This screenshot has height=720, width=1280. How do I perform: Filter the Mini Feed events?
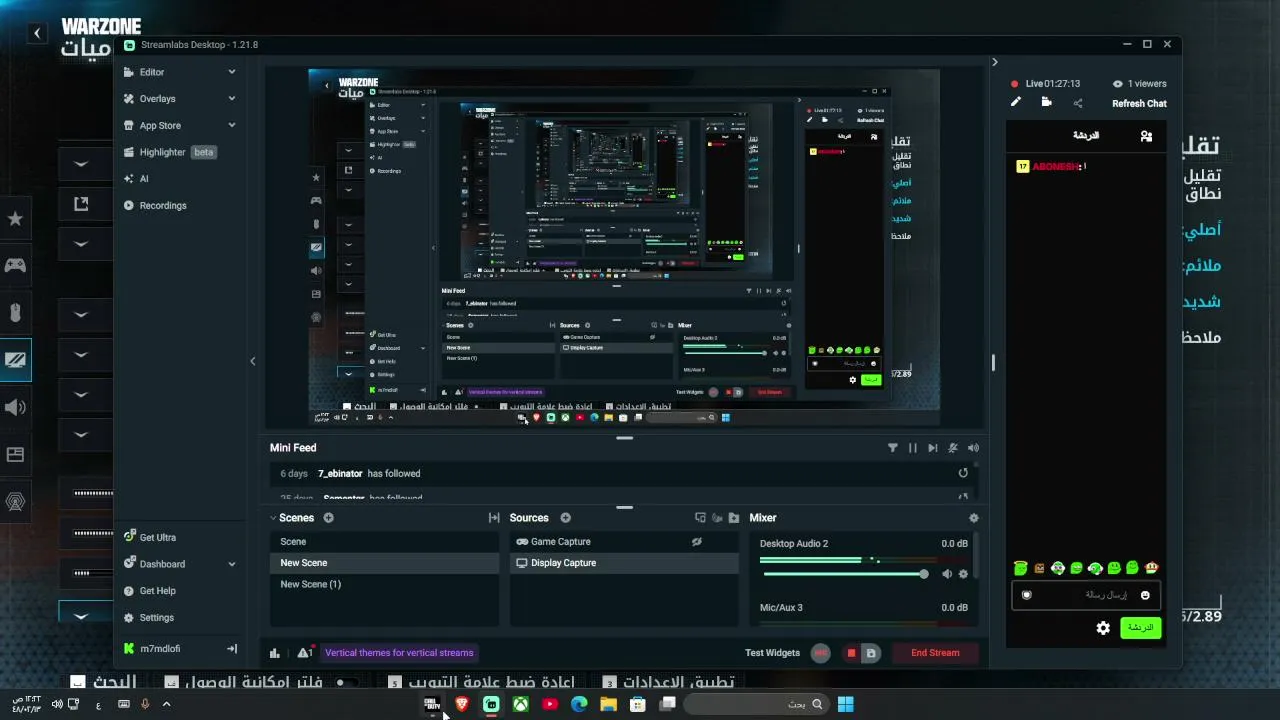pyautogui.click(x=893, y=448)
